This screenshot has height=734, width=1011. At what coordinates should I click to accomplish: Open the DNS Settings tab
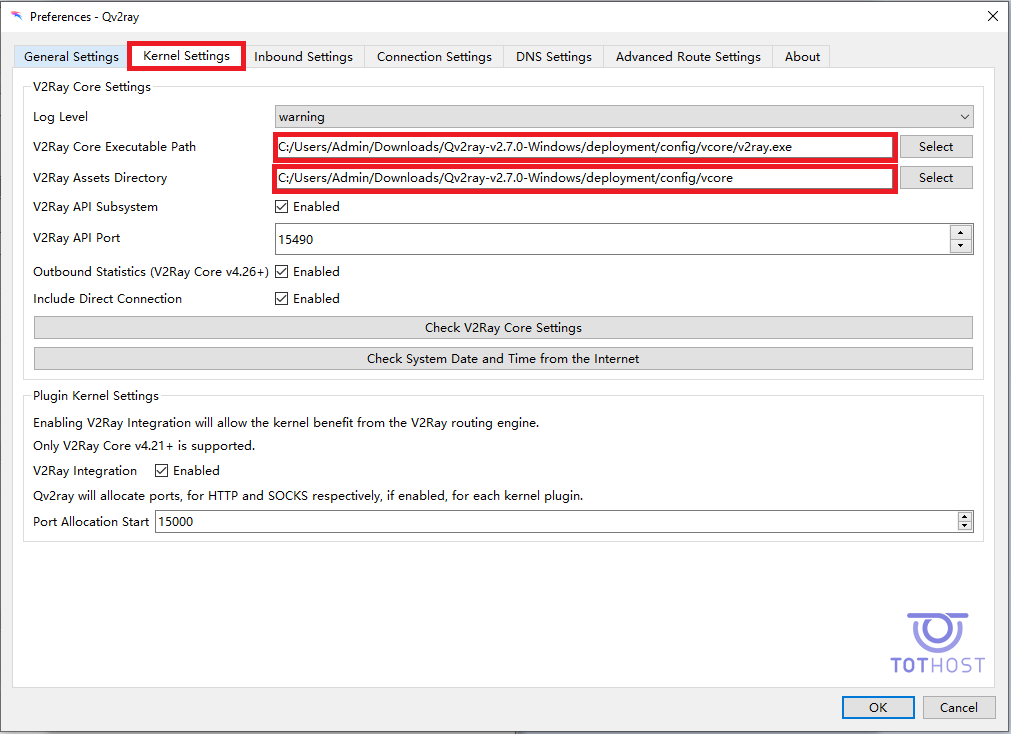click(x=553, y=57)
